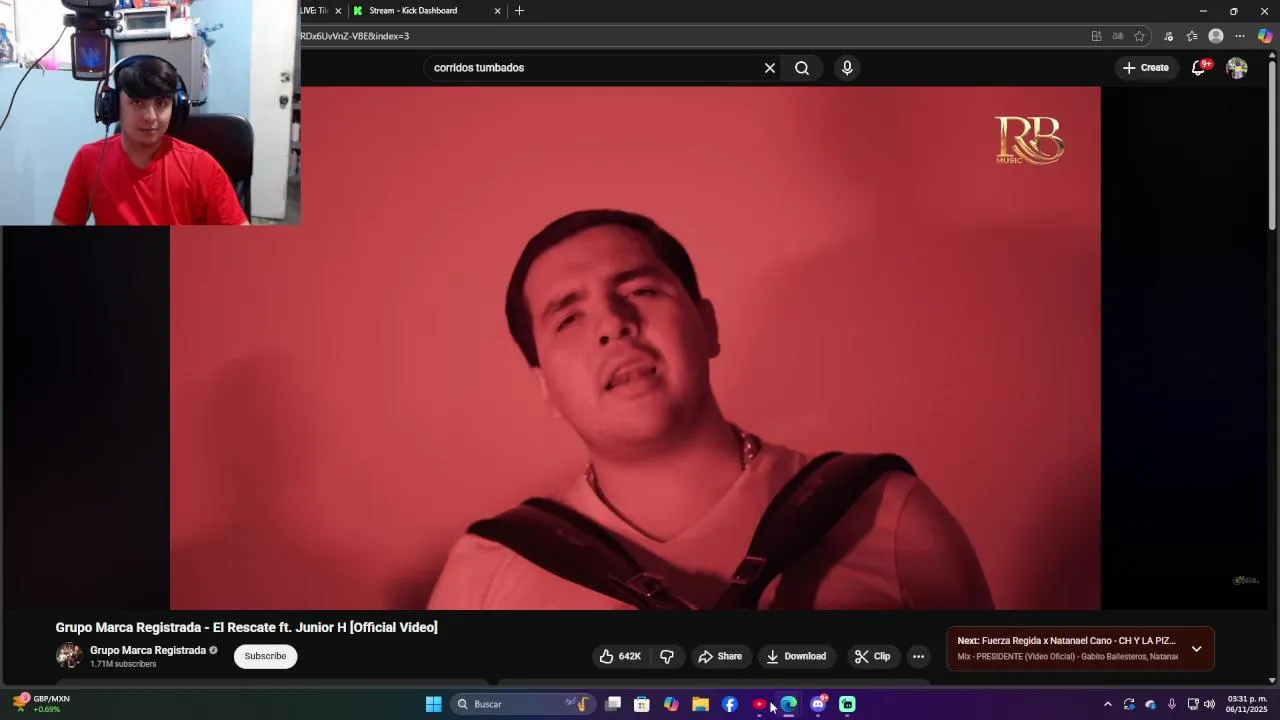The width and height of the screenshot is (1280, 720).
Task: Open the Copilot sidebar icon
Action: click(x=1265, y=36)
